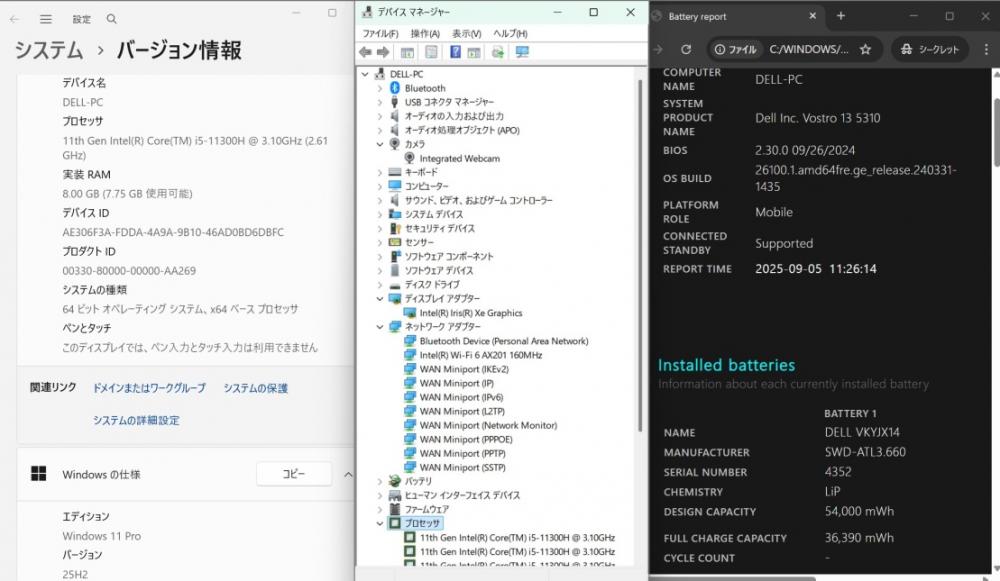Open the hamburger navigation menu in Settings
Viewport: 1000px width, 581px height.
pos(46,19)
